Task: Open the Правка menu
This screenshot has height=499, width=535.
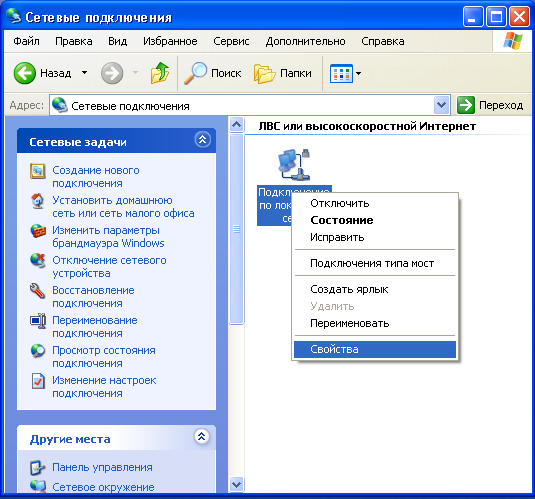Action: coord(74,41)
